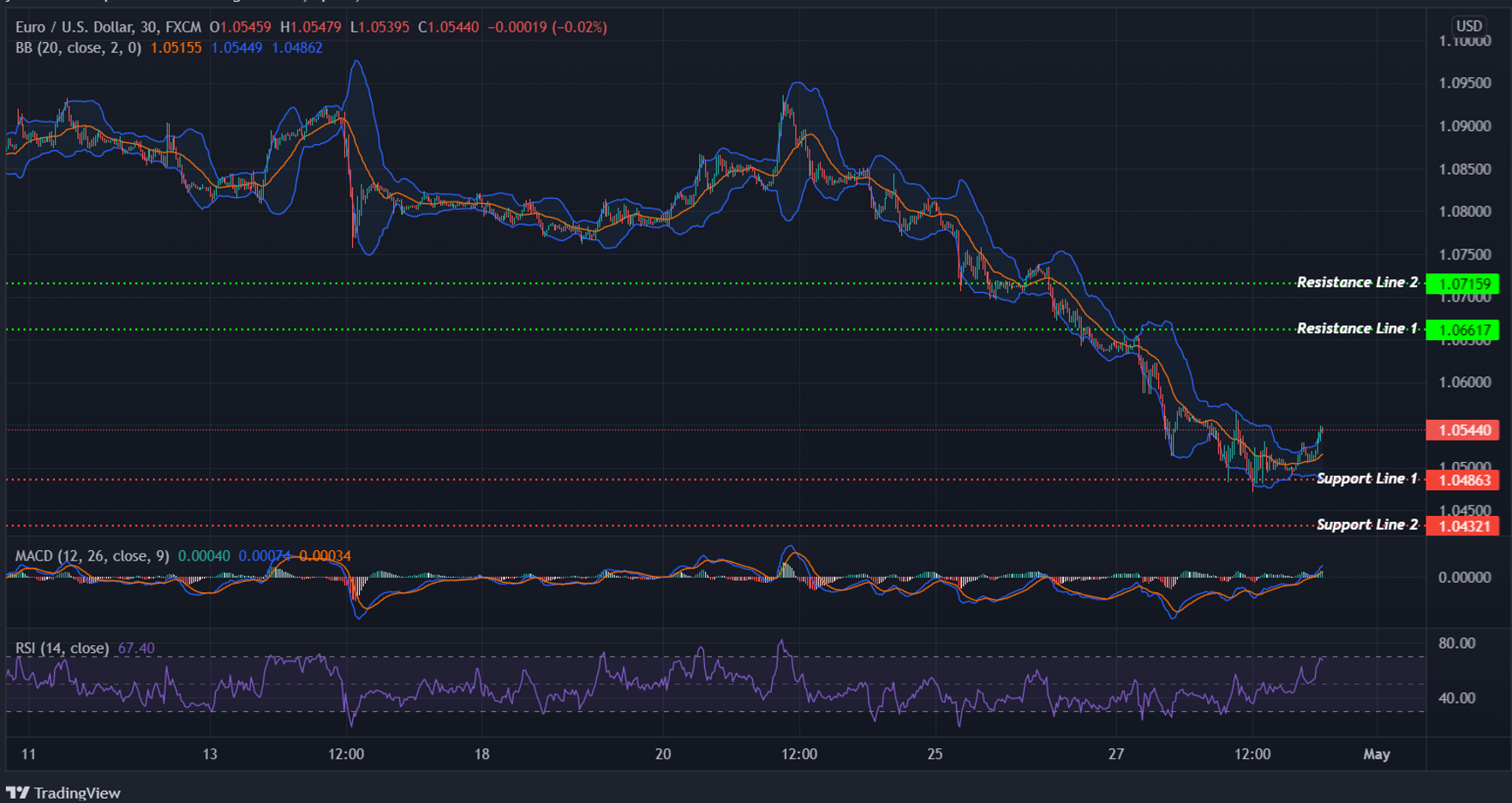Screen dimensions: 1512x803
Task: Select the Resistance Line 2 price label 1.07159
Action: tap(1461, 283)
